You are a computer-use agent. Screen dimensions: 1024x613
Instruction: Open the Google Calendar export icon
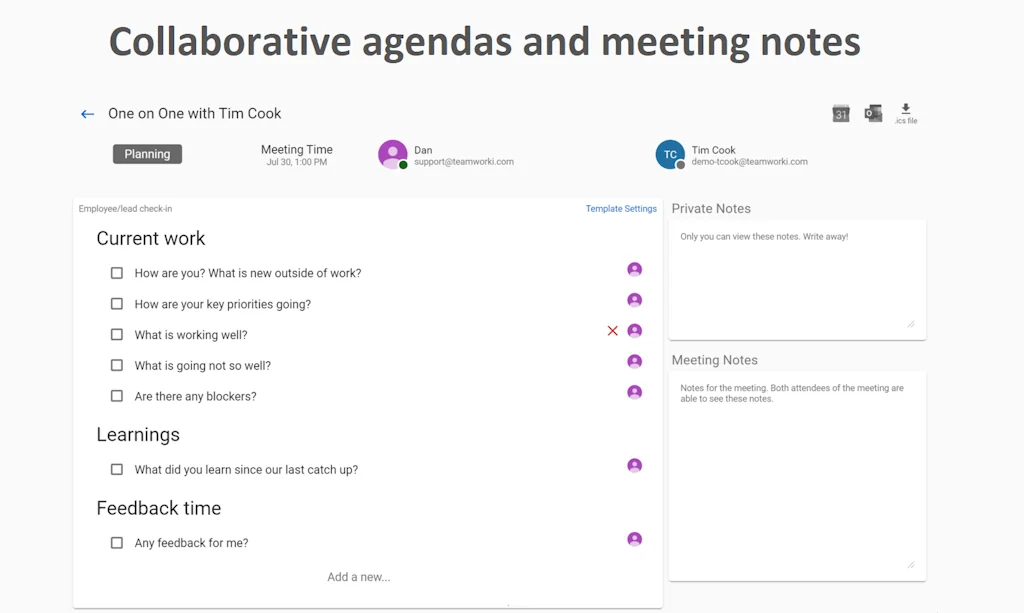(x=841, y=112)
